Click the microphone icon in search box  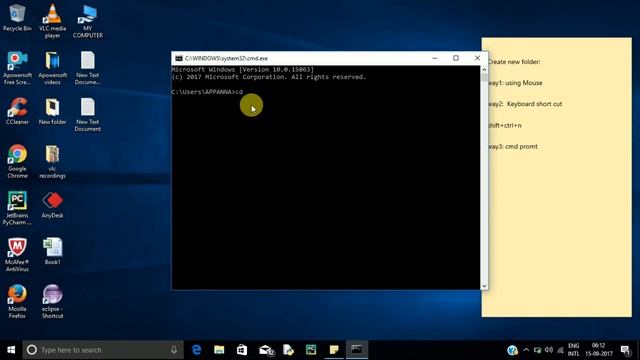[174, 350]
